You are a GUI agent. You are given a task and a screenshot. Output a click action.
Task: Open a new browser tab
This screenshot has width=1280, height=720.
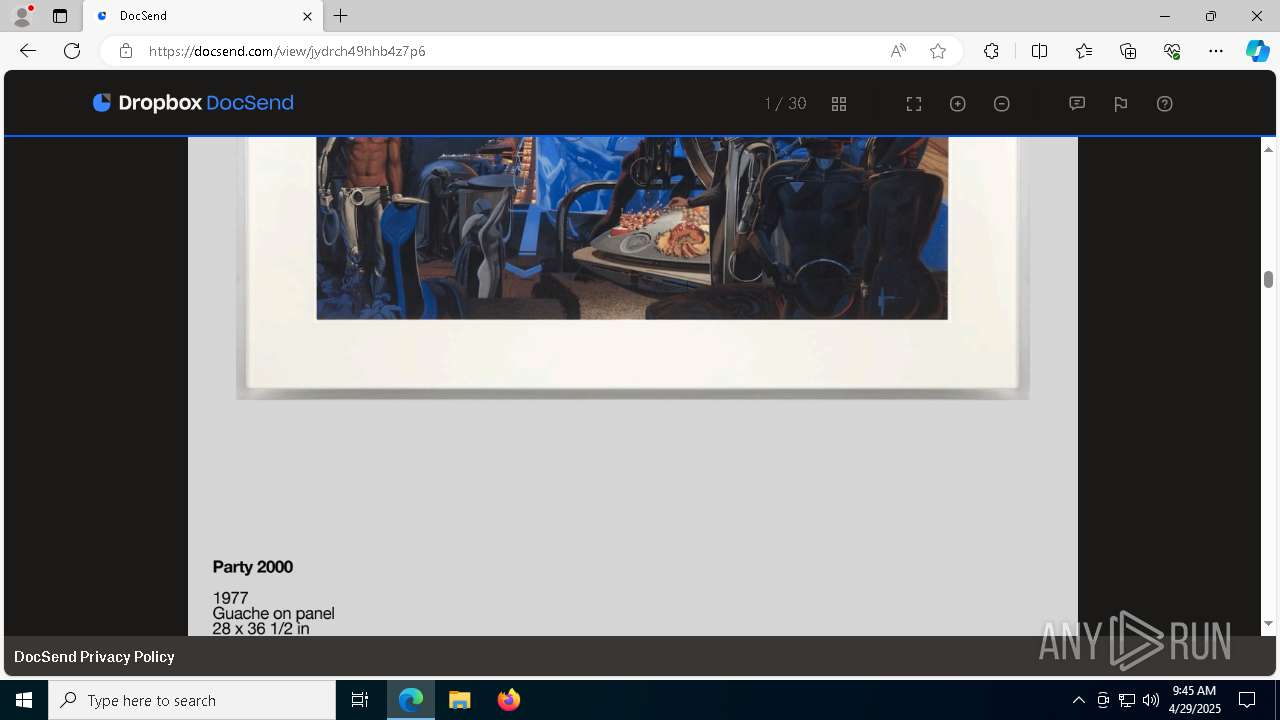(341, 16)
